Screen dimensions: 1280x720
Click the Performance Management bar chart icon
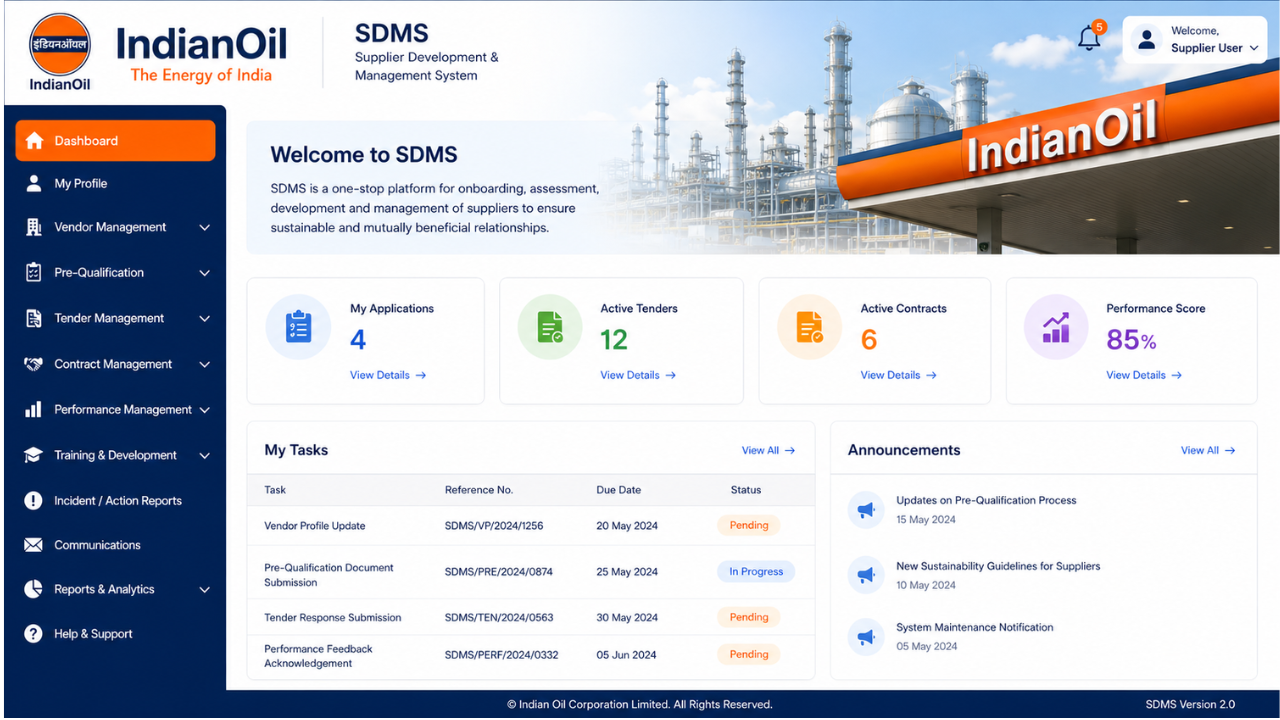[34, 409]
